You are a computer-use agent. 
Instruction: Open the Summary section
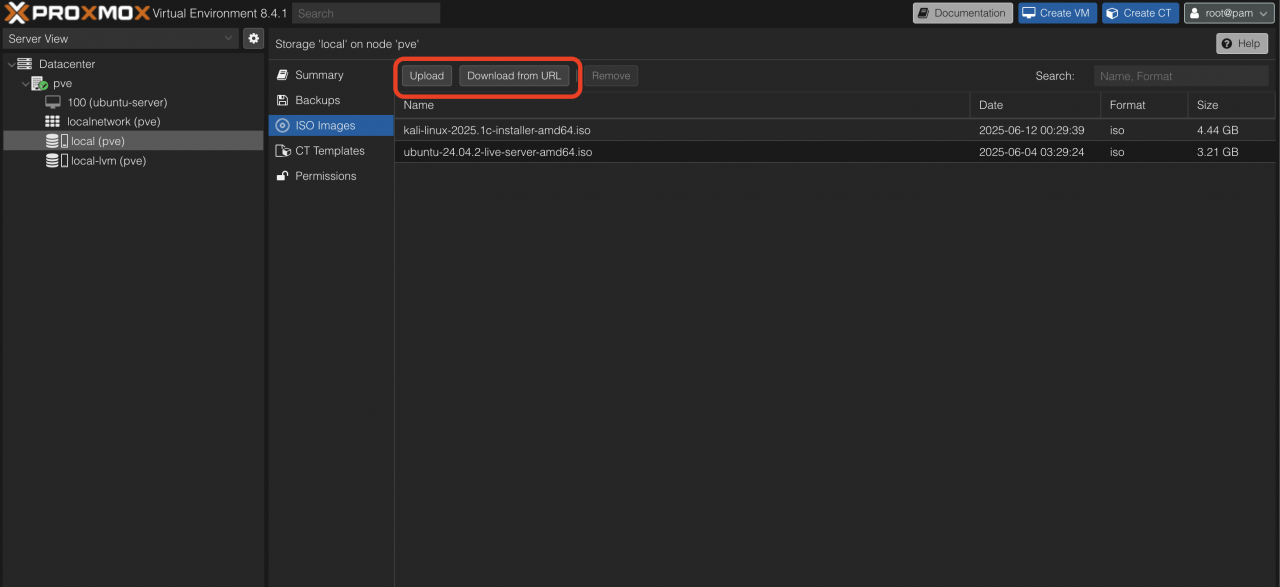click(x=331, y=75)
